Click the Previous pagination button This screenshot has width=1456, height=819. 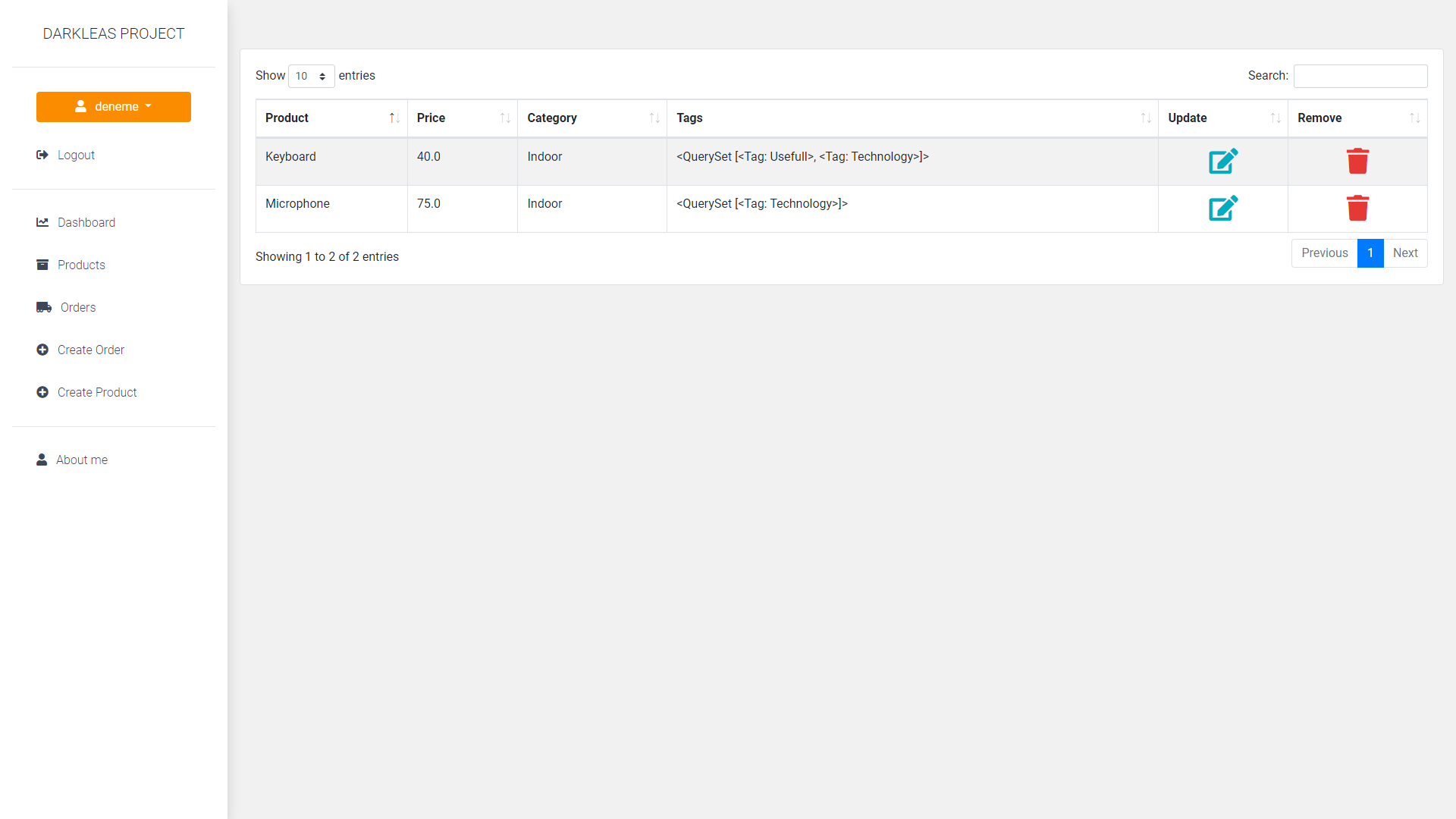pos(1324,253)
